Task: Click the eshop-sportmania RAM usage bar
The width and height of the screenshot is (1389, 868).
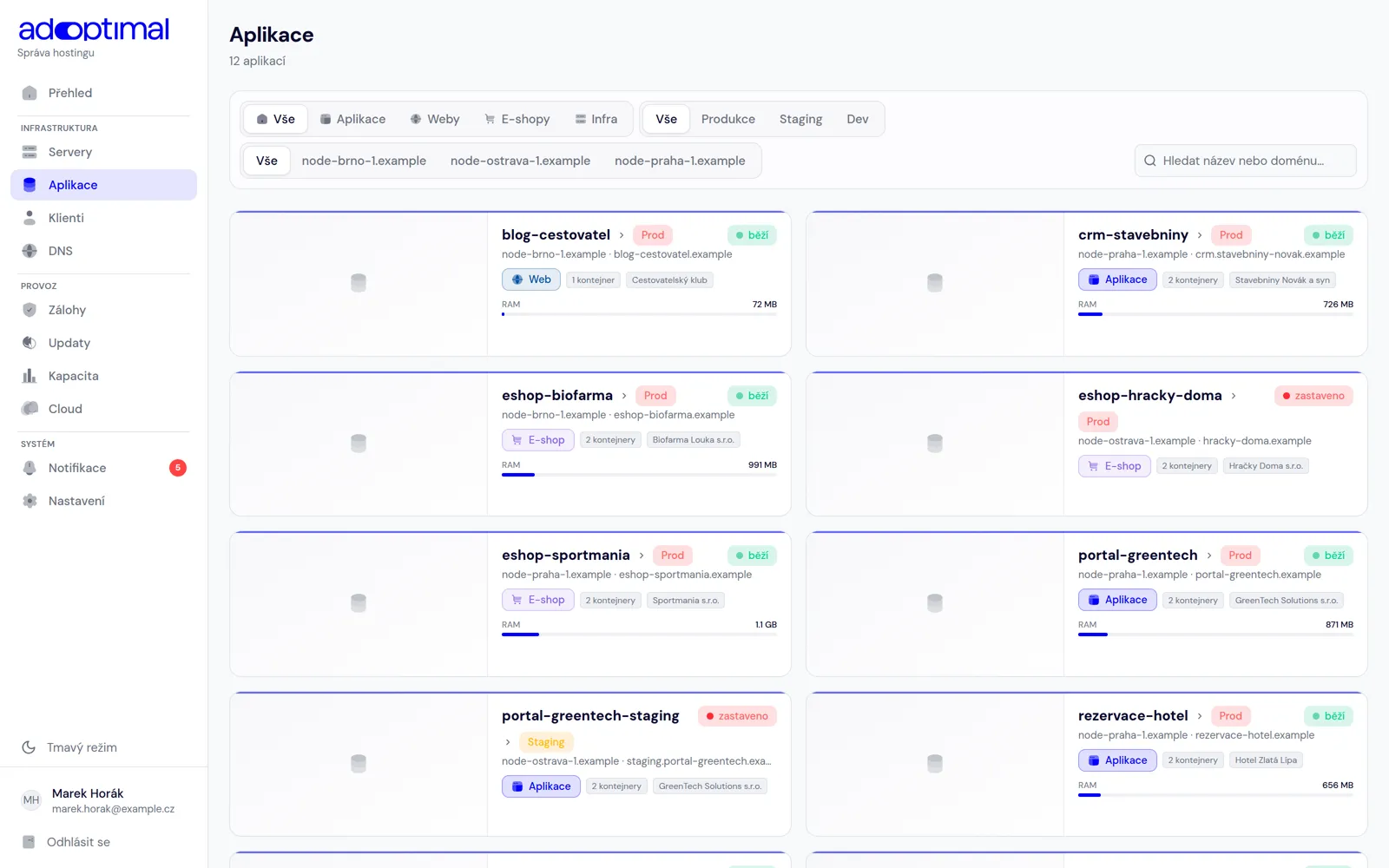Action: pyautogui.click(x=639, y=635)
